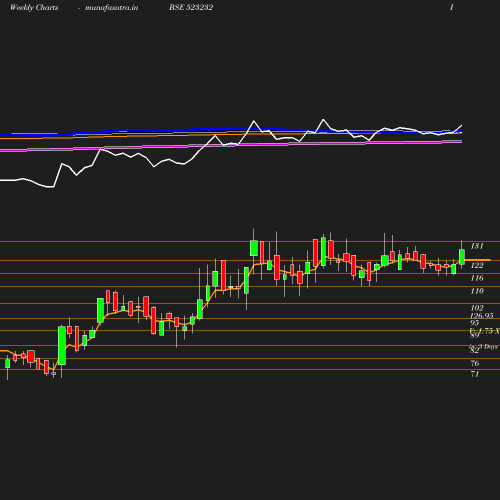Click the 95 price axis label

point(475,323)
